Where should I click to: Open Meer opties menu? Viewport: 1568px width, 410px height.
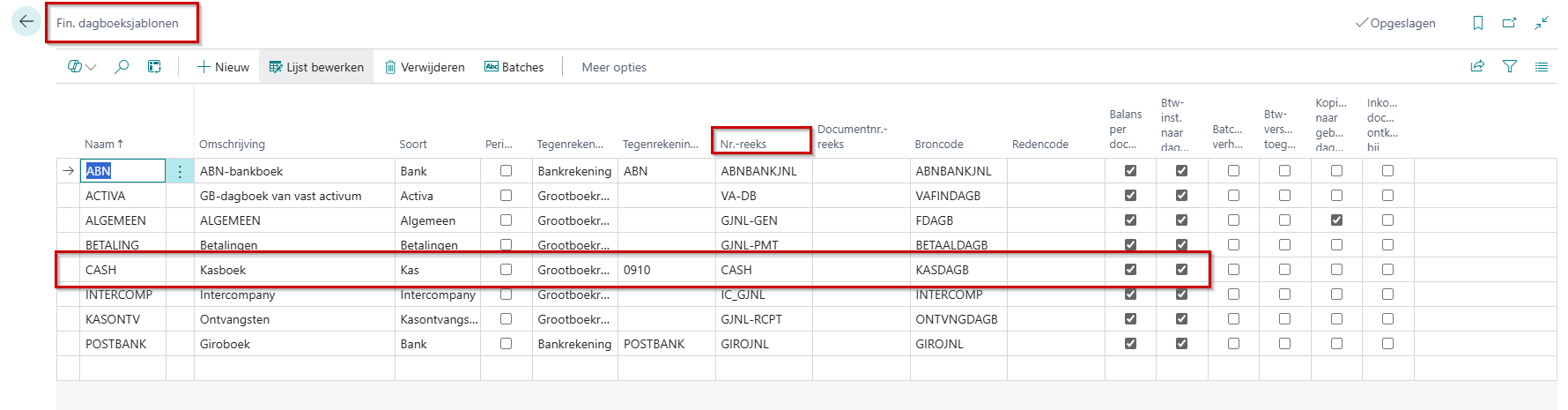(614, 67)
